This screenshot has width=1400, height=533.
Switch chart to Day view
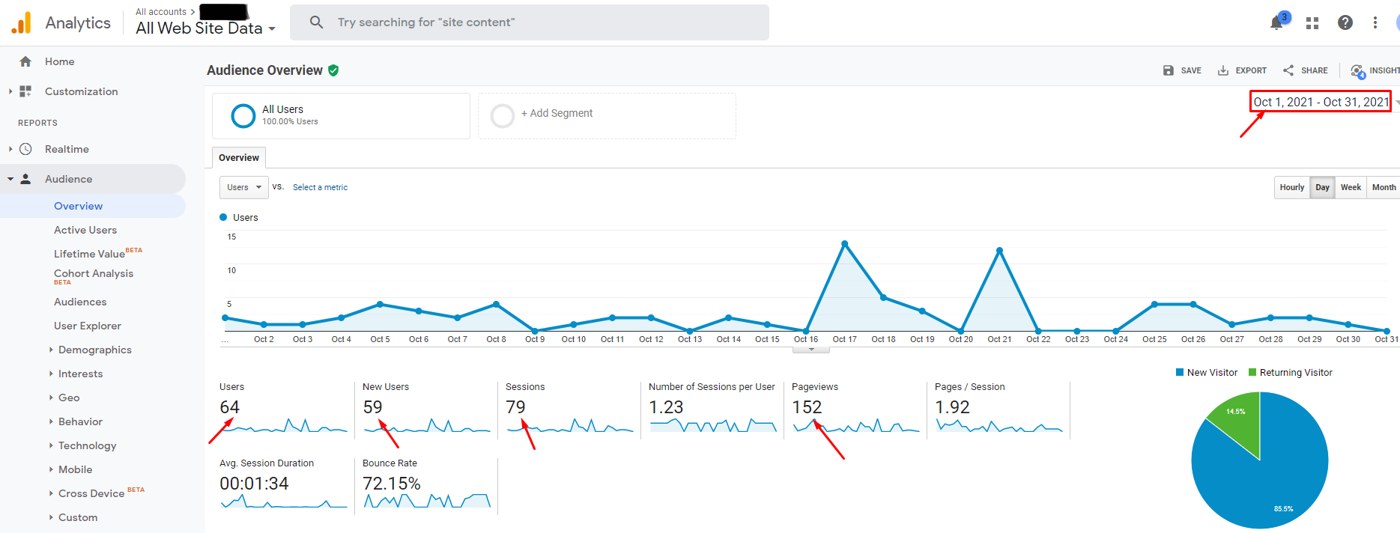pyautogui.click(x=1322, y=187)
